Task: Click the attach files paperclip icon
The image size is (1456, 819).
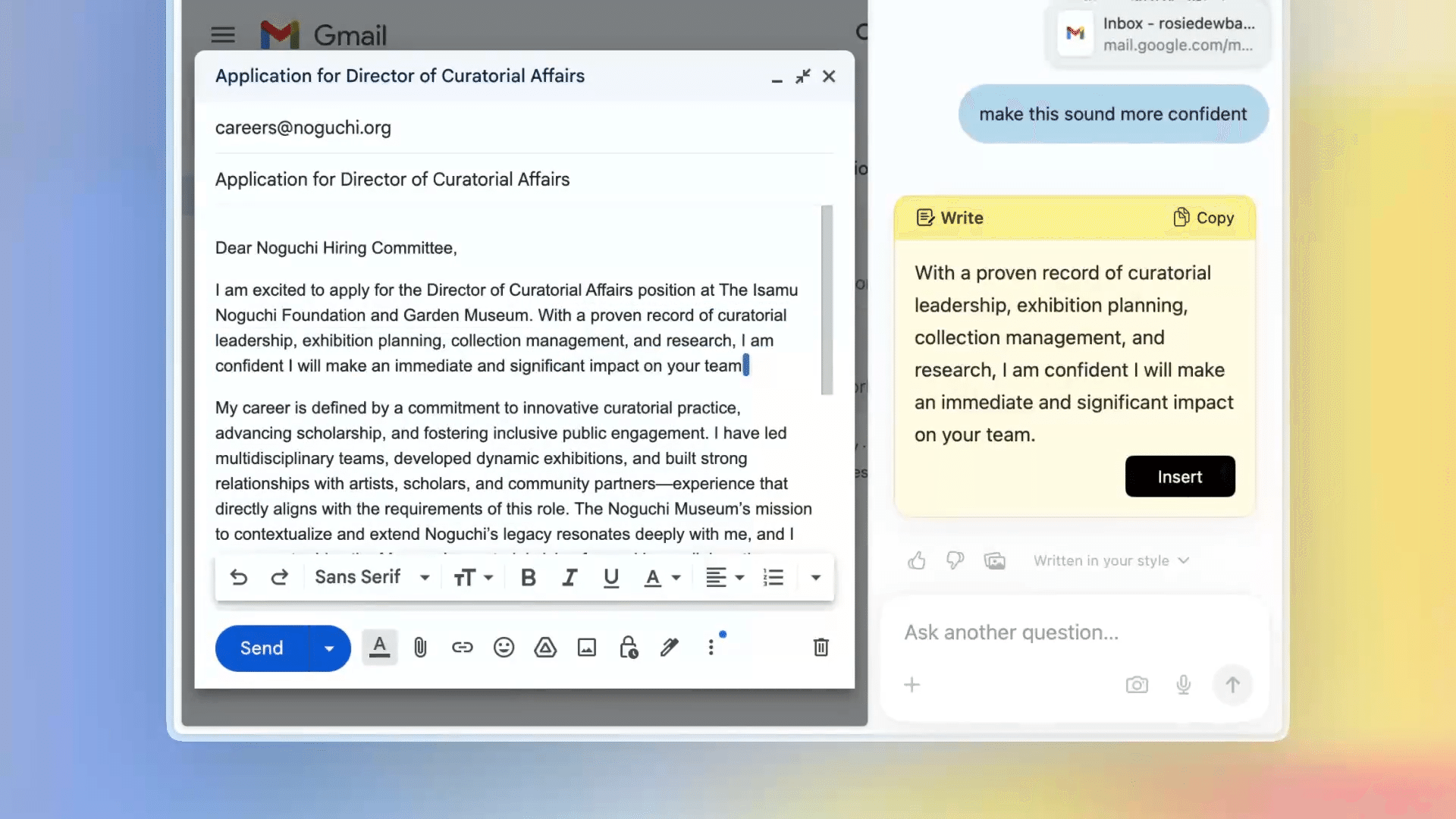Action: (420, 648)
